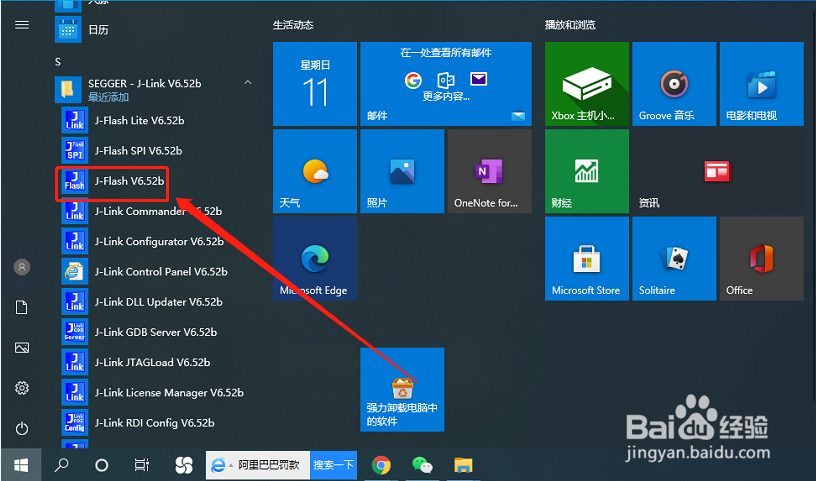Screen dimensions: 816x481
Task: Collapse the SEGGER - J-Link V6.52b folder
Action: [x=248, y=83]
